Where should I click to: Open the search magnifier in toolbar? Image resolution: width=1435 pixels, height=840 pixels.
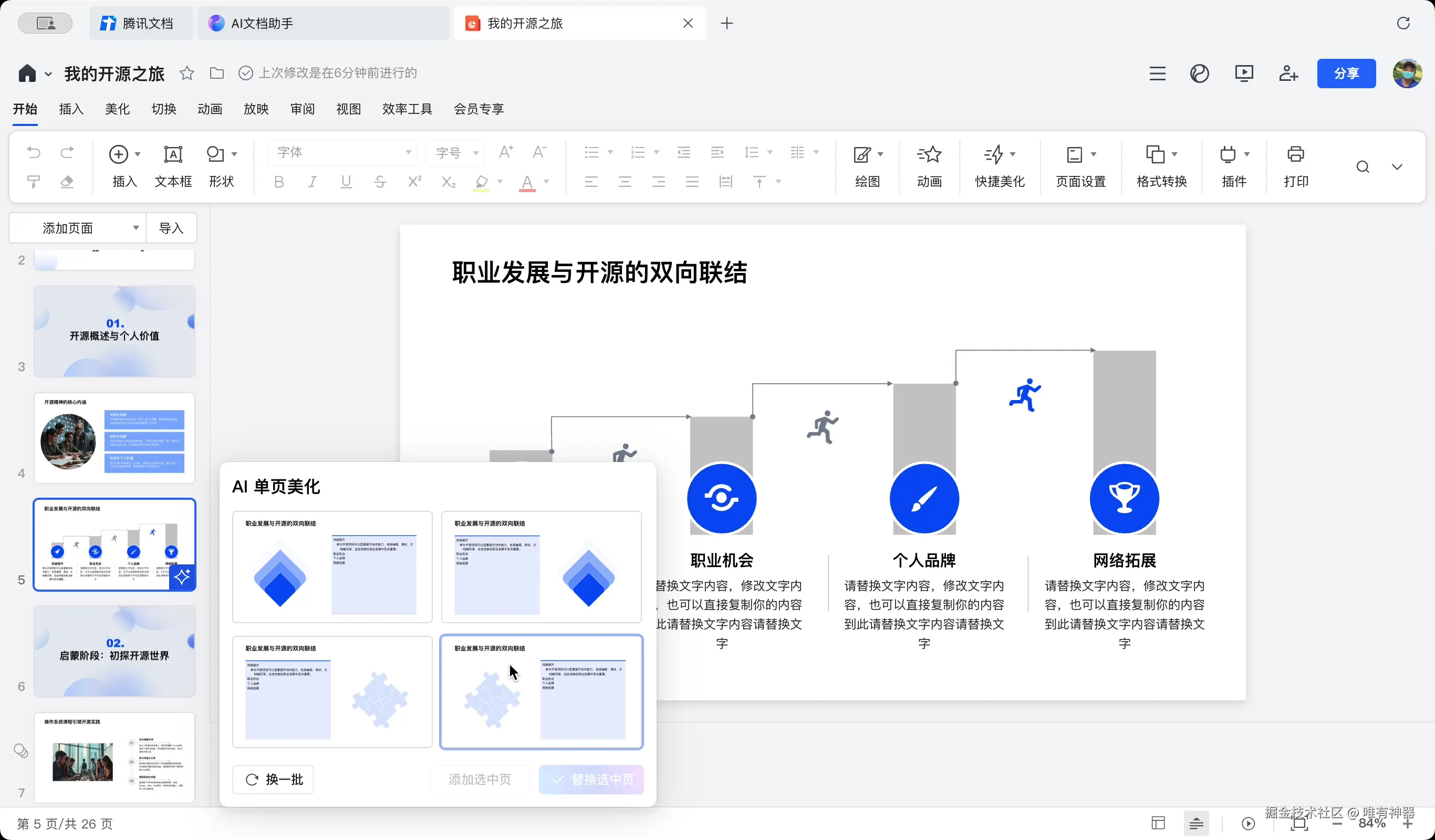[1363, 167]
